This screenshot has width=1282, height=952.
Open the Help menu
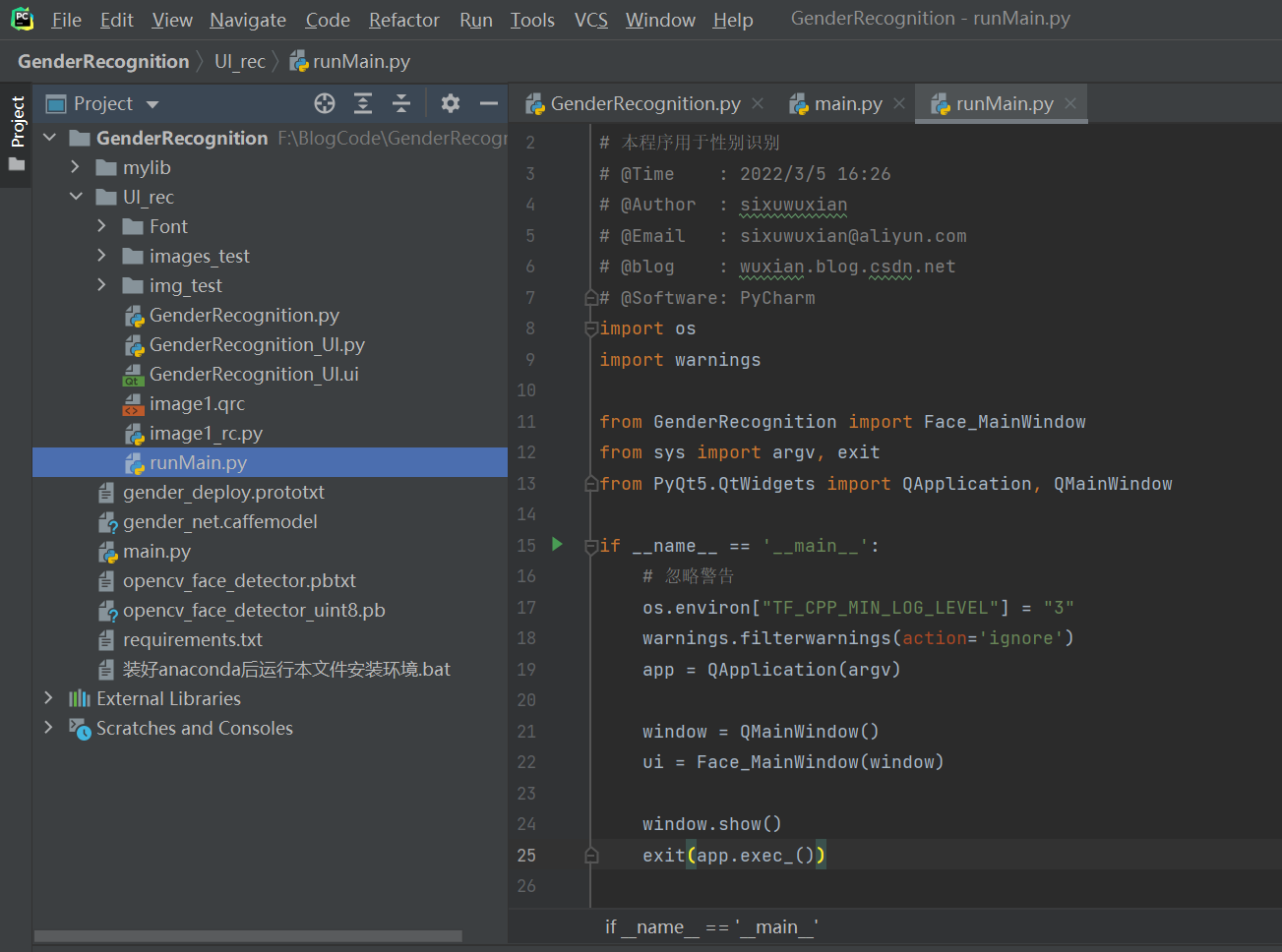click(733, 20)
